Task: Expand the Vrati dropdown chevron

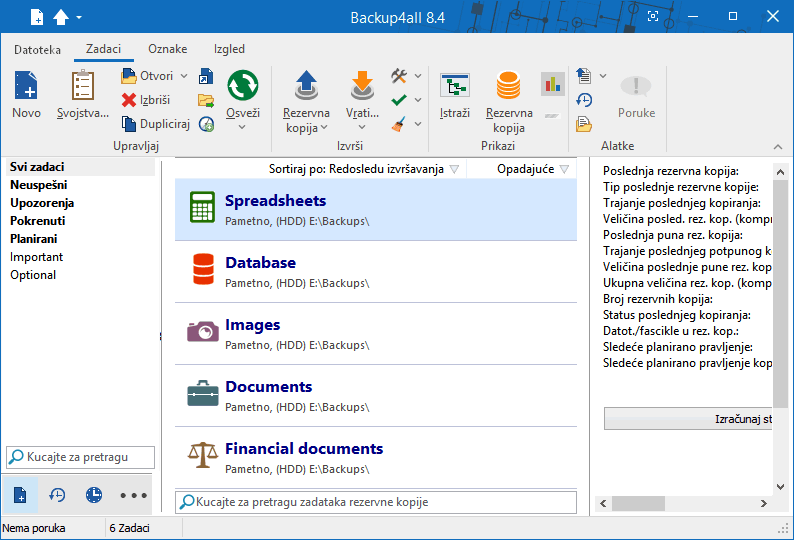Action: tap(362, 127)
